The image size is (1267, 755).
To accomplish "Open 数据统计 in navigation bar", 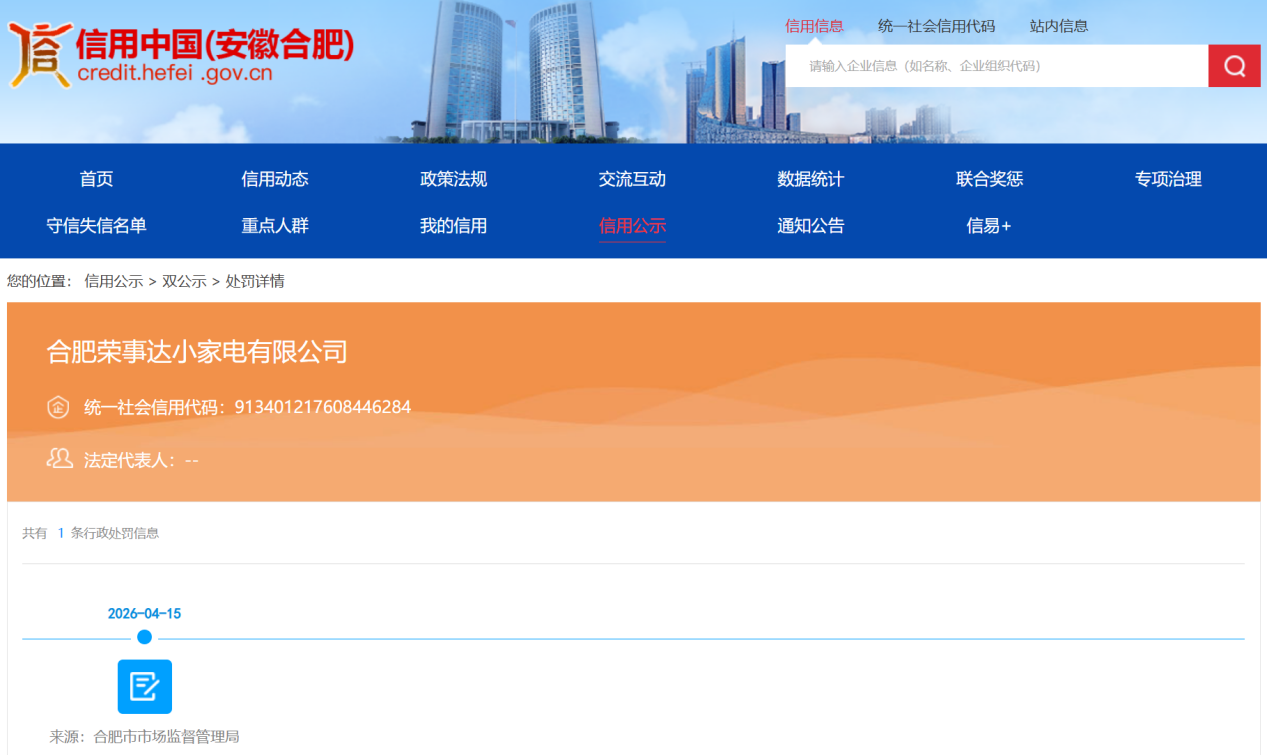I will tap(811, 179).
